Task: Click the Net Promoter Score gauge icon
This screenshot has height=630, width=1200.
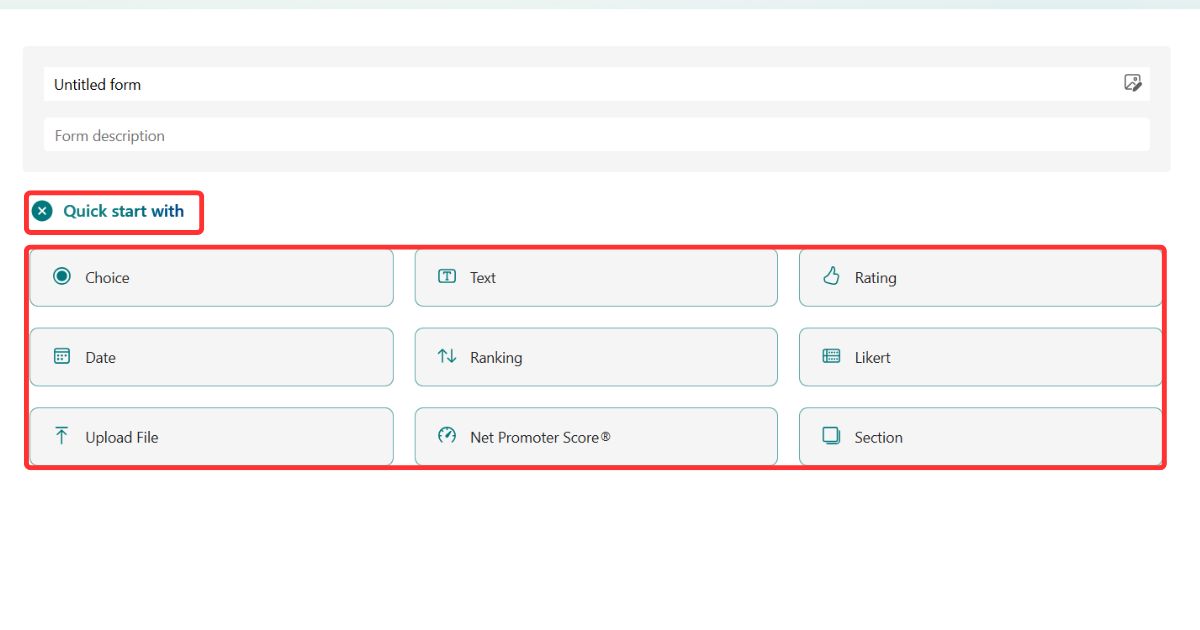Action: pyautogui.click(x=446, y=436)
